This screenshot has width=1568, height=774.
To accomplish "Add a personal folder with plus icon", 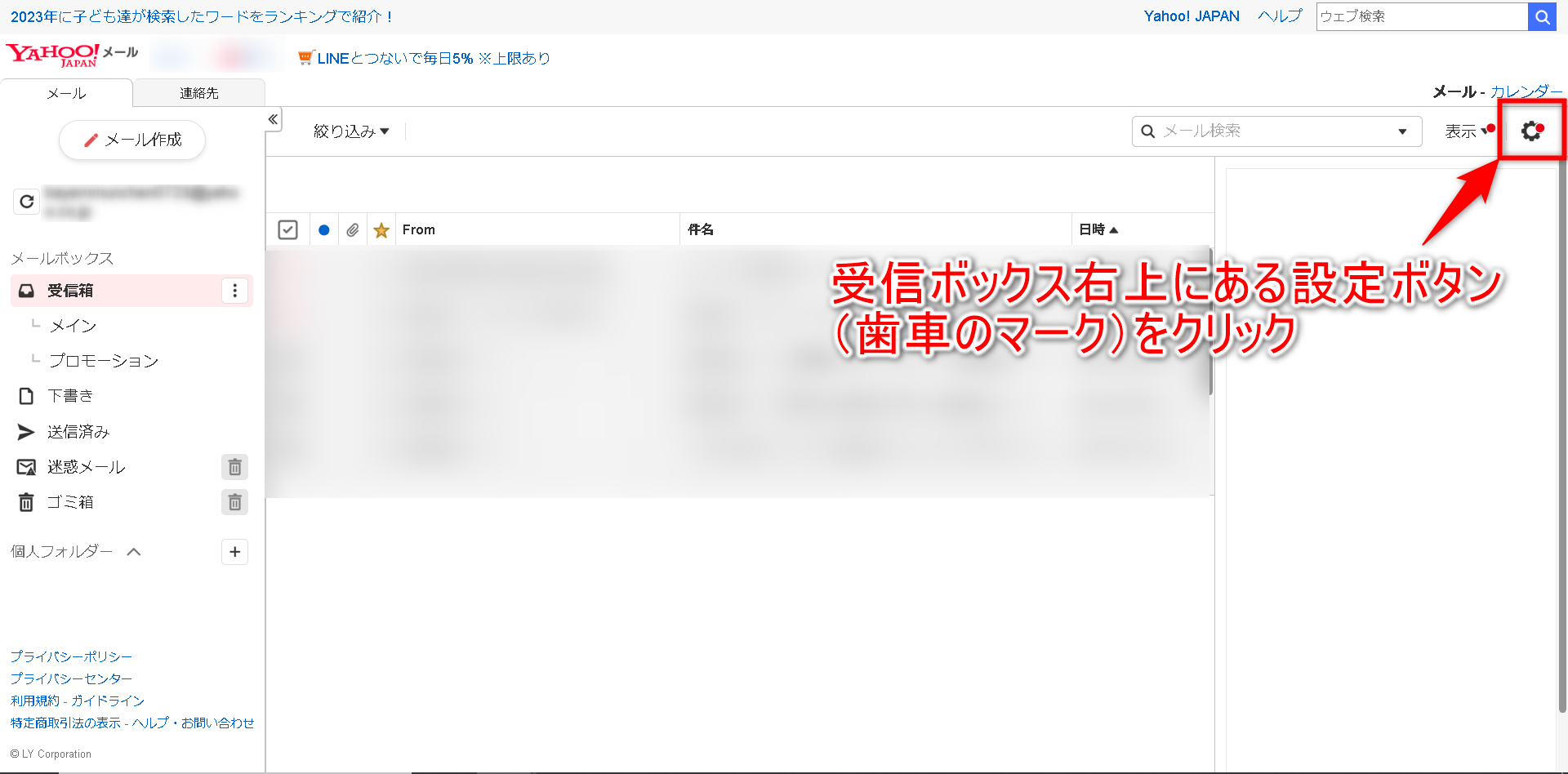I will 234,552.
